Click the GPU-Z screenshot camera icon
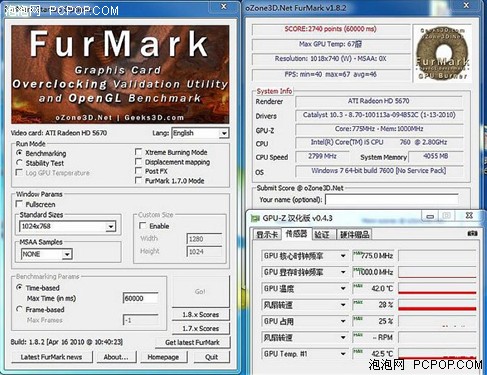The image size is (487, 375). pos(472,234)
